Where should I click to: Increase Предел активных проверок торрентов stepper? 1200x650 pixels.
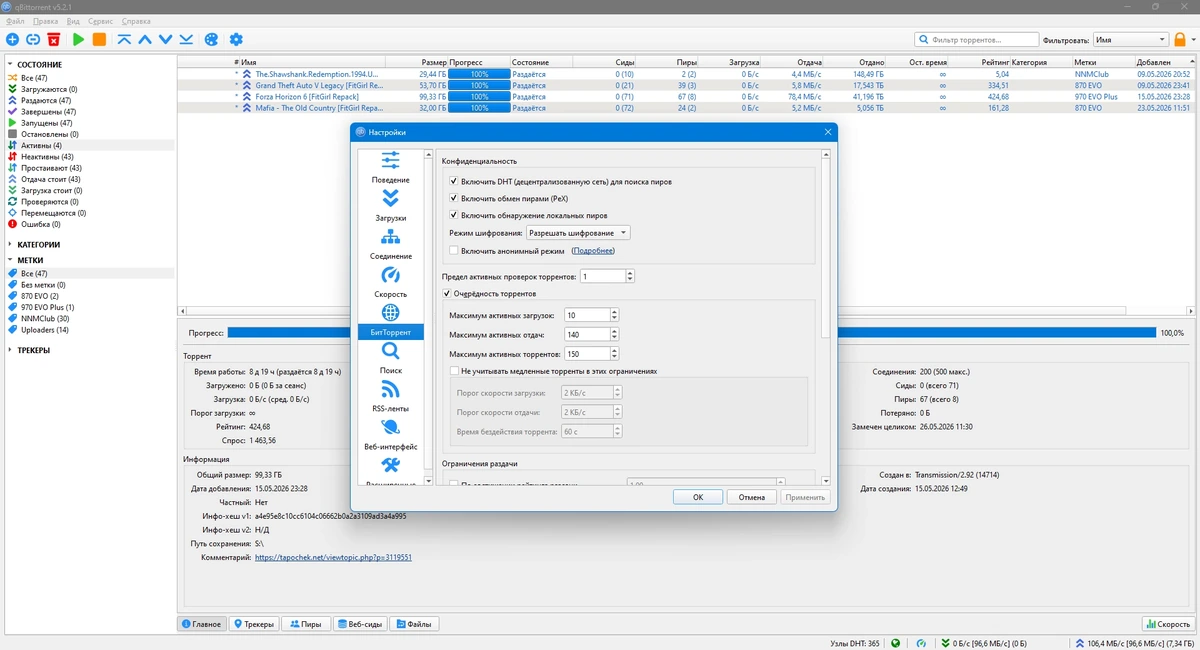click(630, 273)
